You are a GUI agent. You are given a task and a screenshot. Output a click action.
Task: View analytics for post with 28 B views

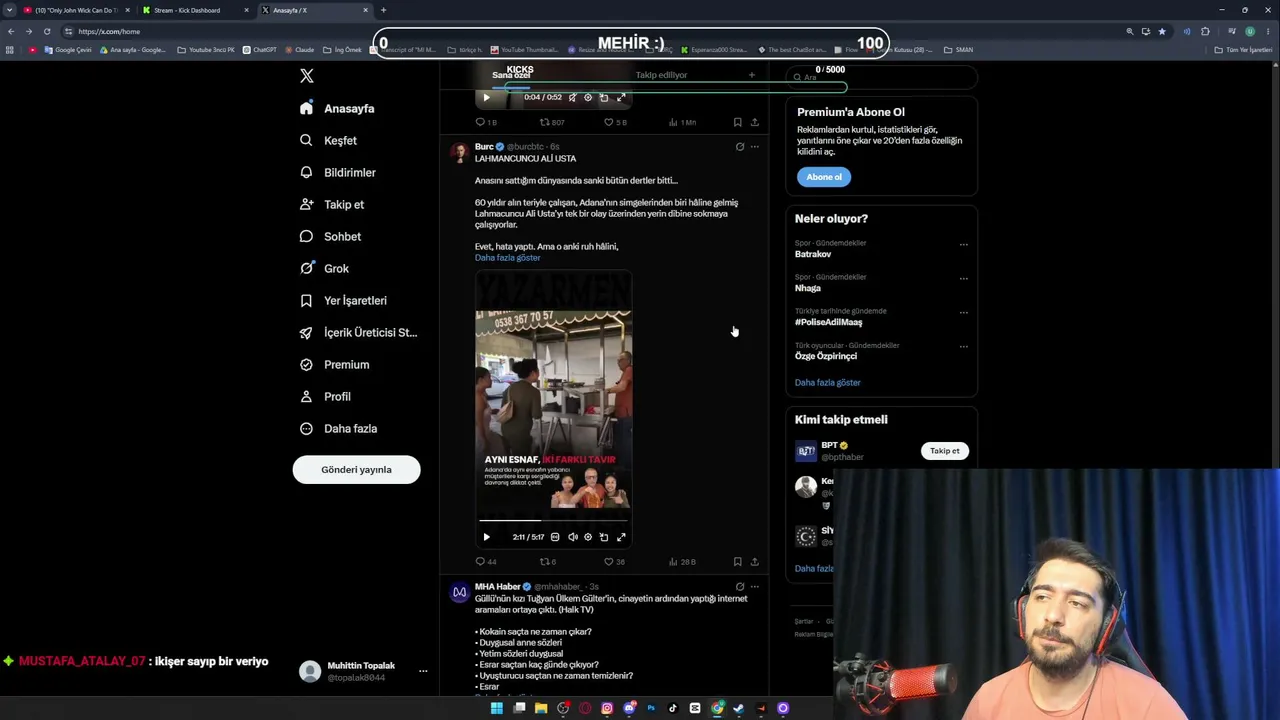pos(682,562)
